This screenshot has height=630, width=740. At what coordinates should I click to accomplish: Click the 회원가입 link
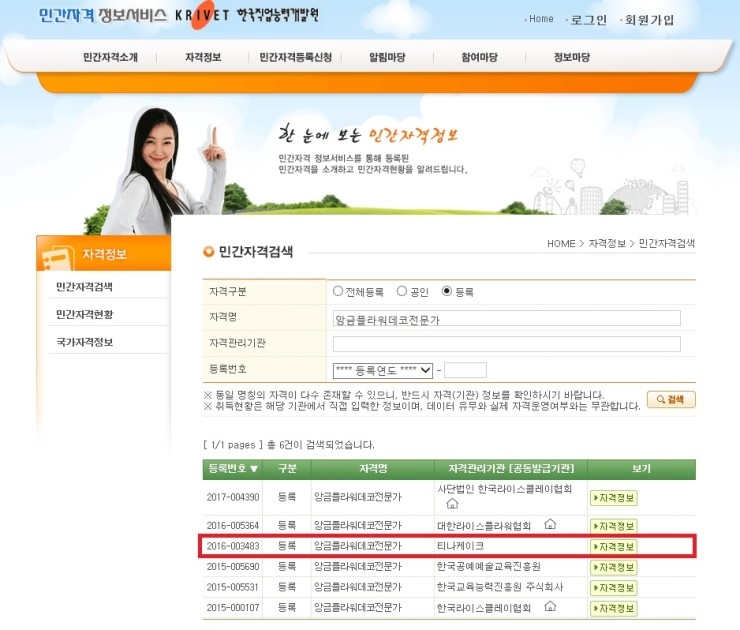click(649, 20)
